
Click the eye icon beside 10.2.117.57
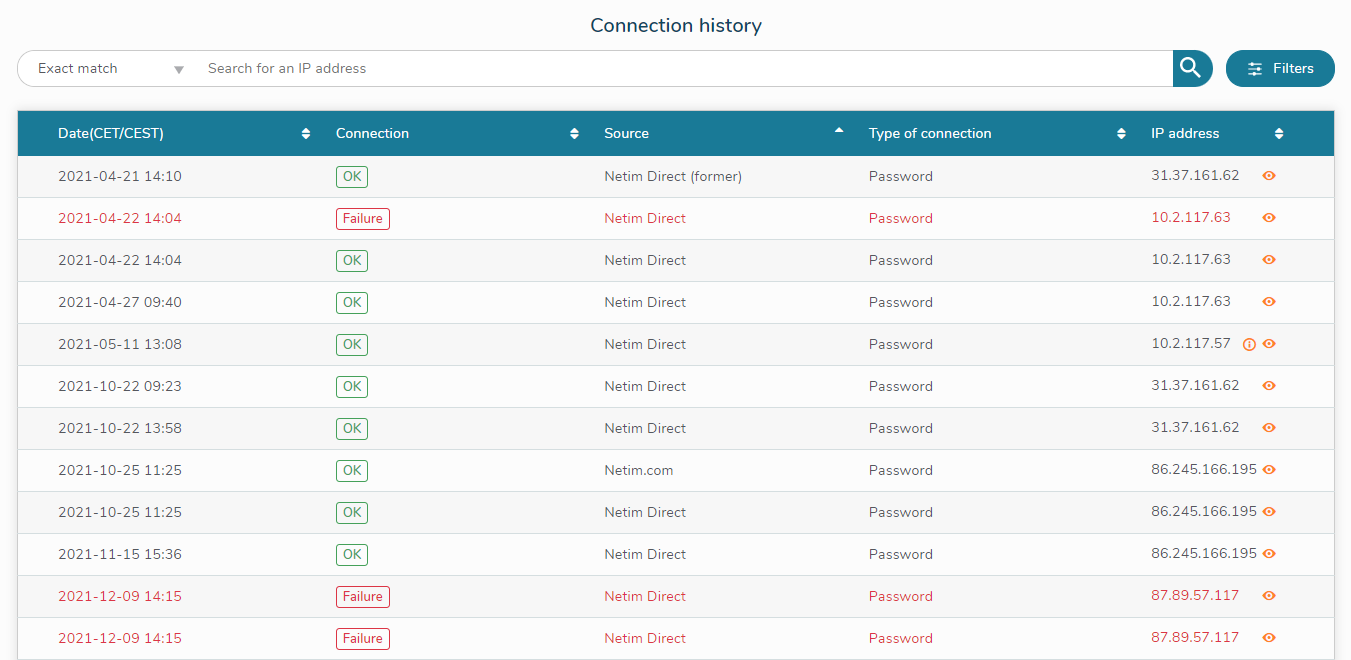[1268, 343]
